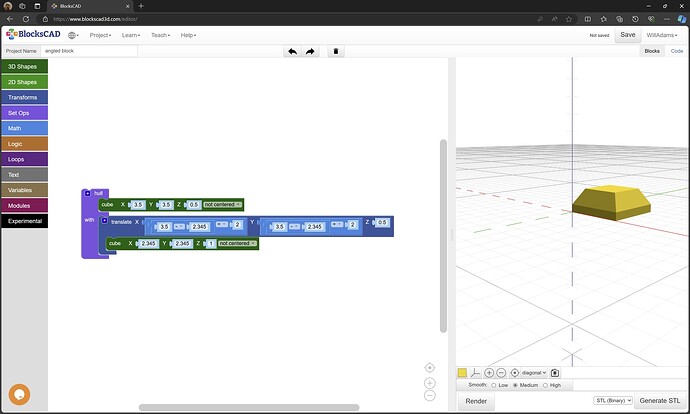The image size is (690, 414).
Task: Click the undo arrow button
Action: click(x=292, y=51)
